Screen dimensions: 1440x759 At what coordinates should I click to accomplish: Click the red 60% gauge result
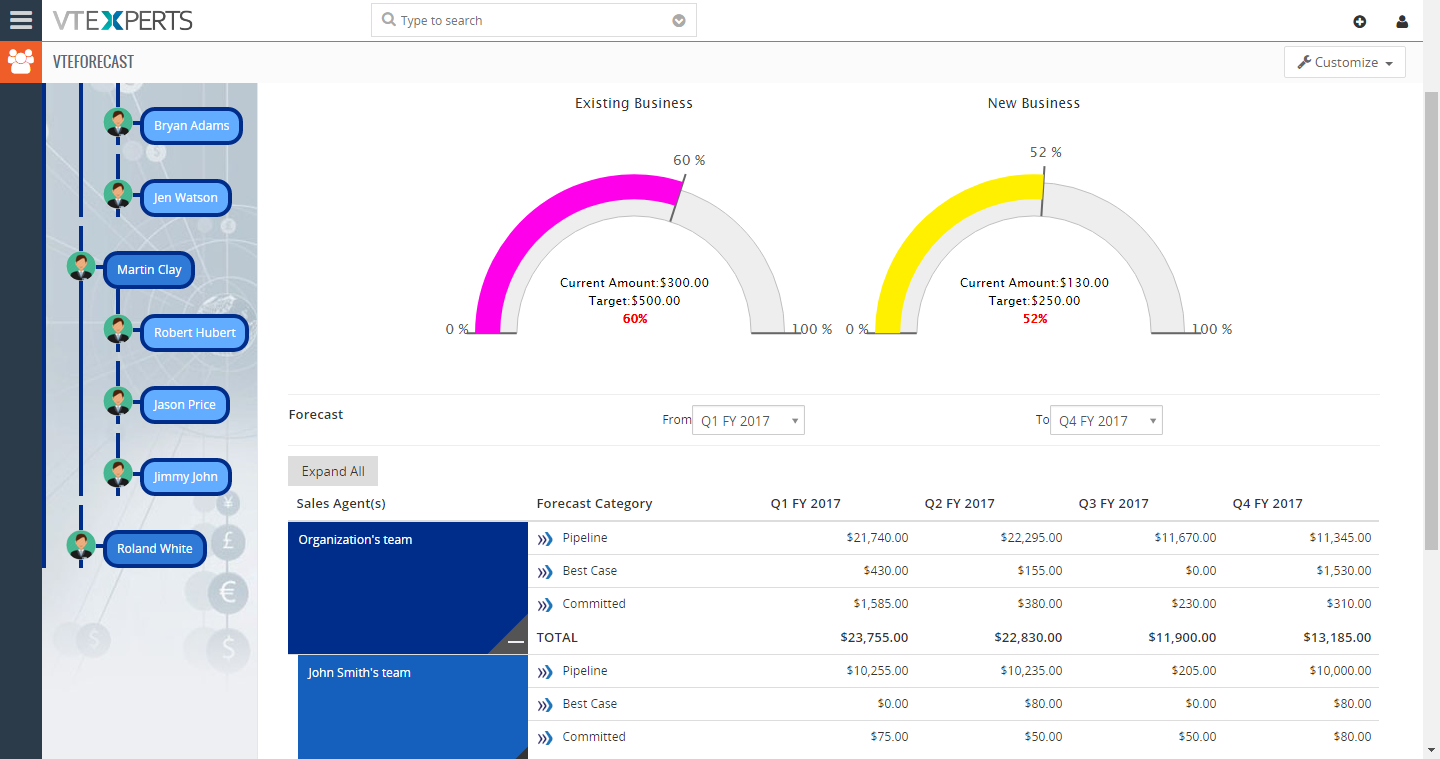click(635, 319)
